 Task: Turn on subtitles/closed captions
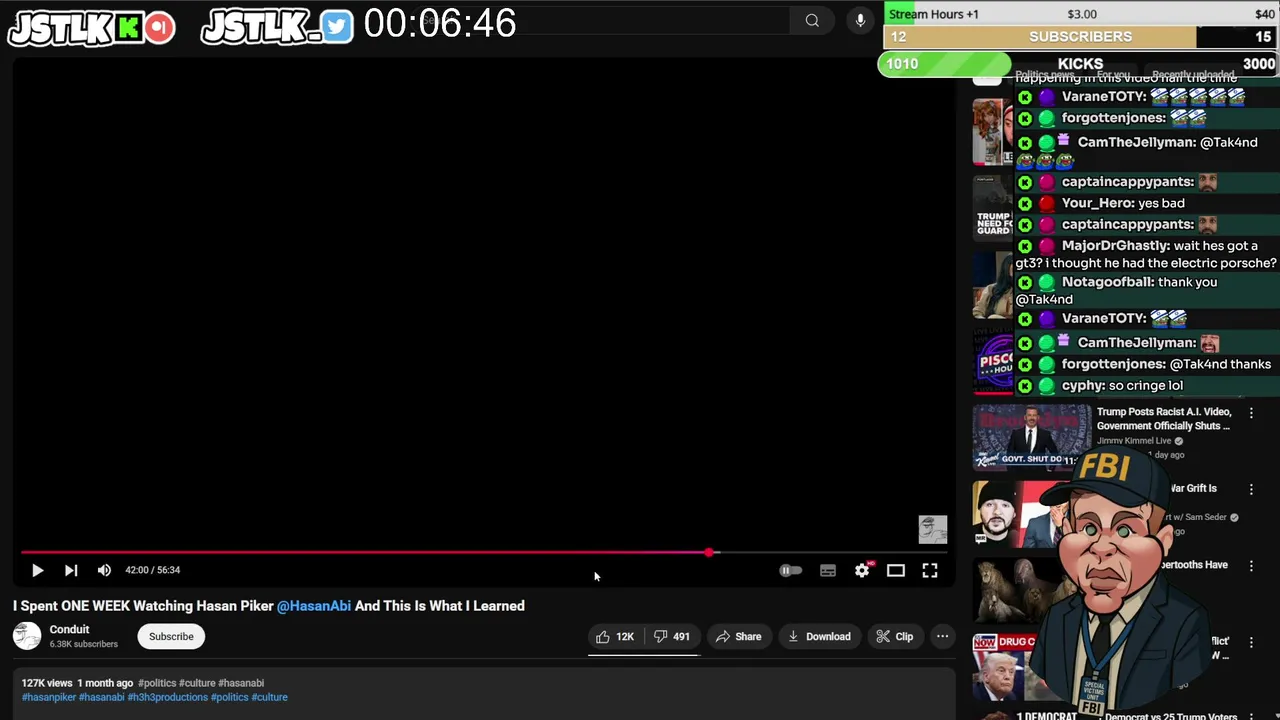tap(828, 570)
